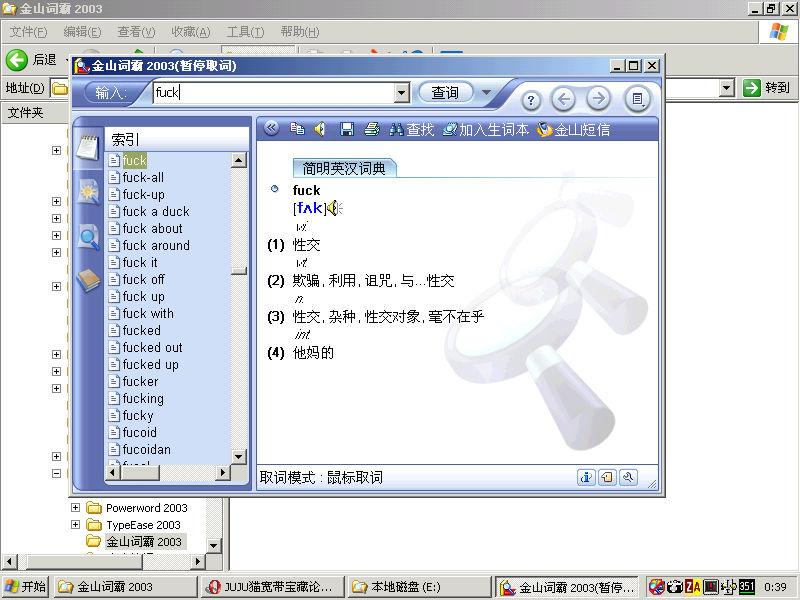Click the copy icon in result toolbar
Screen dimensions: 800x600
pos(297,129)
